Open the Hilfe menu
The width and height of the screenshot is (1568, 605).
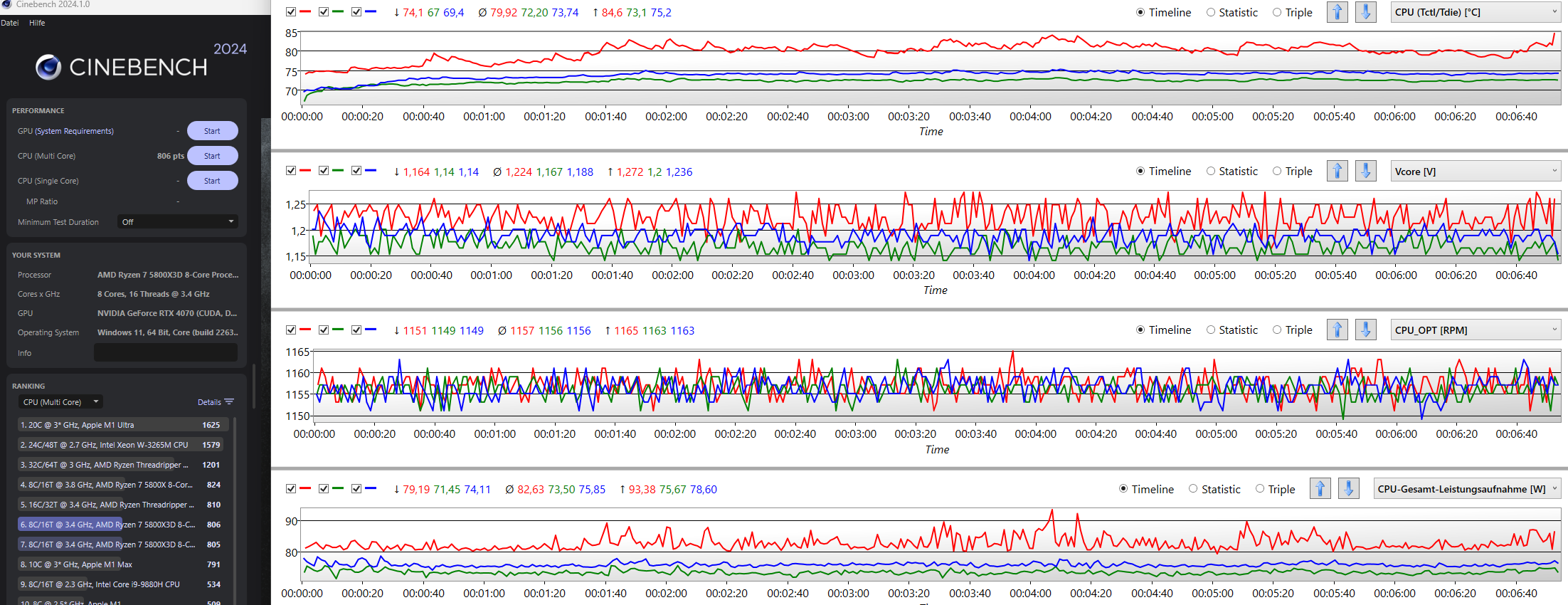[37, 23]
